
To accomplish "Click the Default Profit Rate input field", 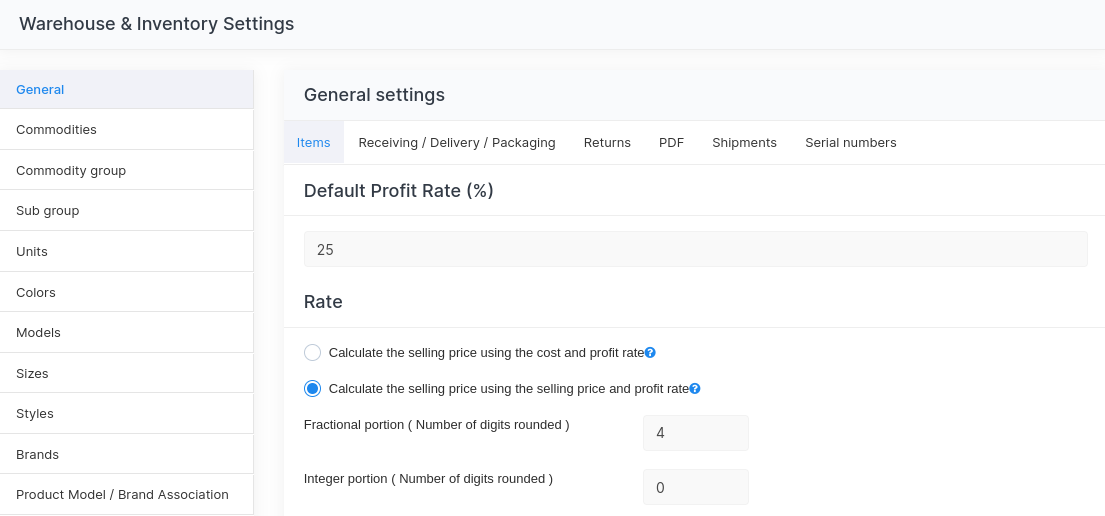I will 695,250.
